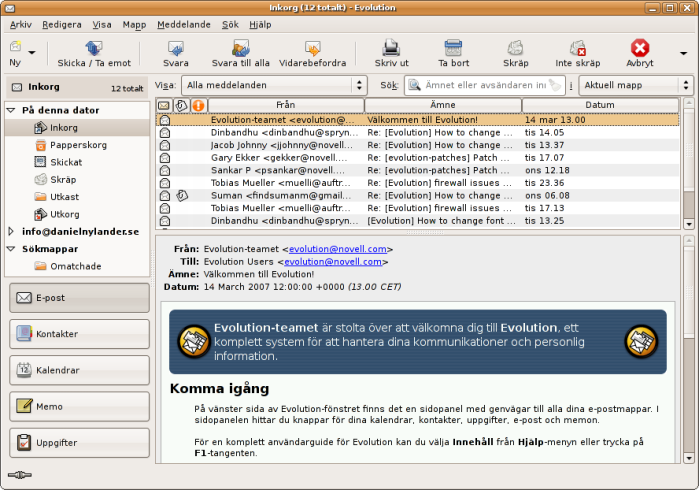Expand the info@danielnylander.se account
This screenshot has height=490, width=699.
tap(11, 231)
